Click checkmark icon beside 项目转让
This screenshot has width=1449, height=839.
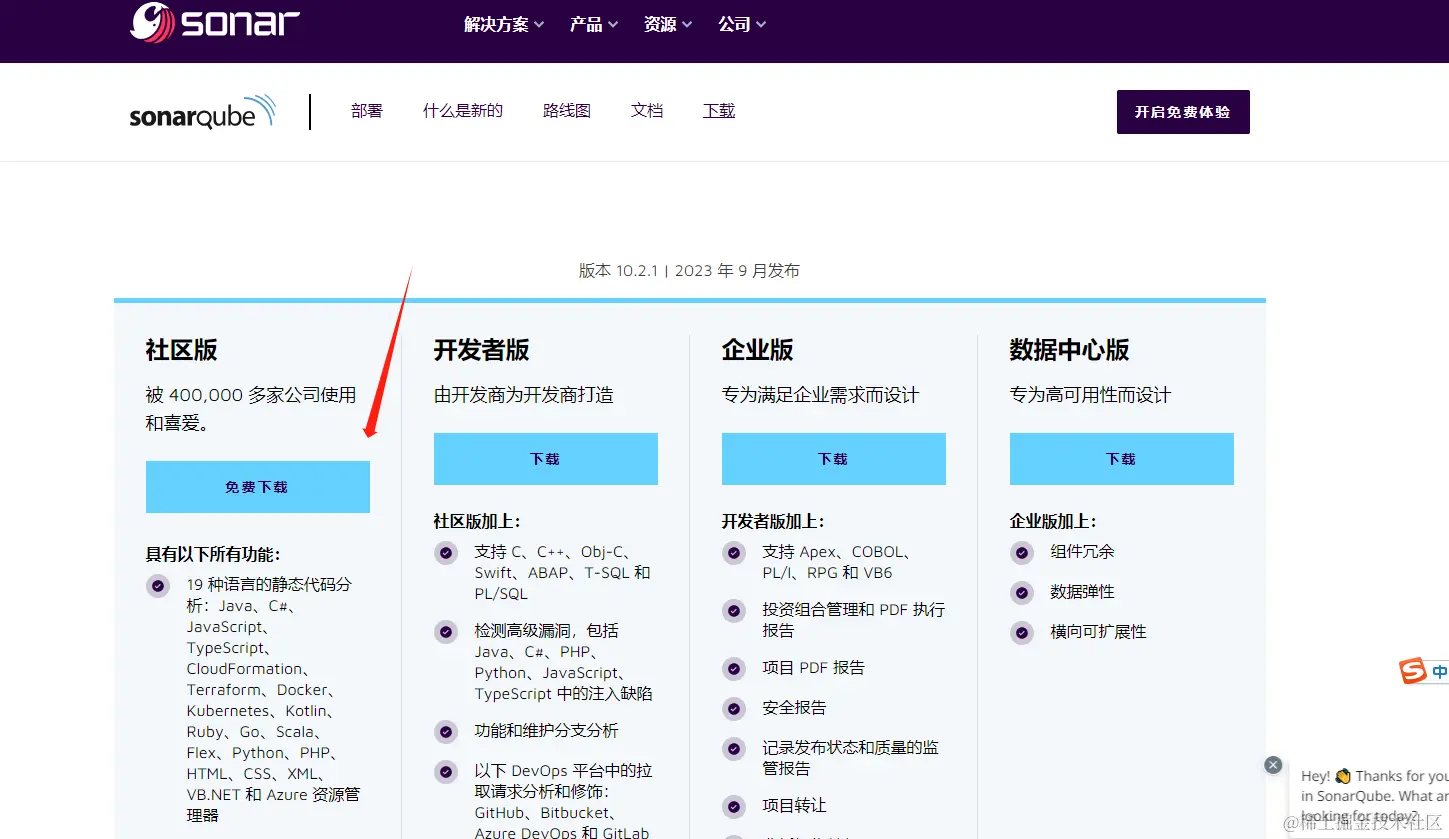734,806
